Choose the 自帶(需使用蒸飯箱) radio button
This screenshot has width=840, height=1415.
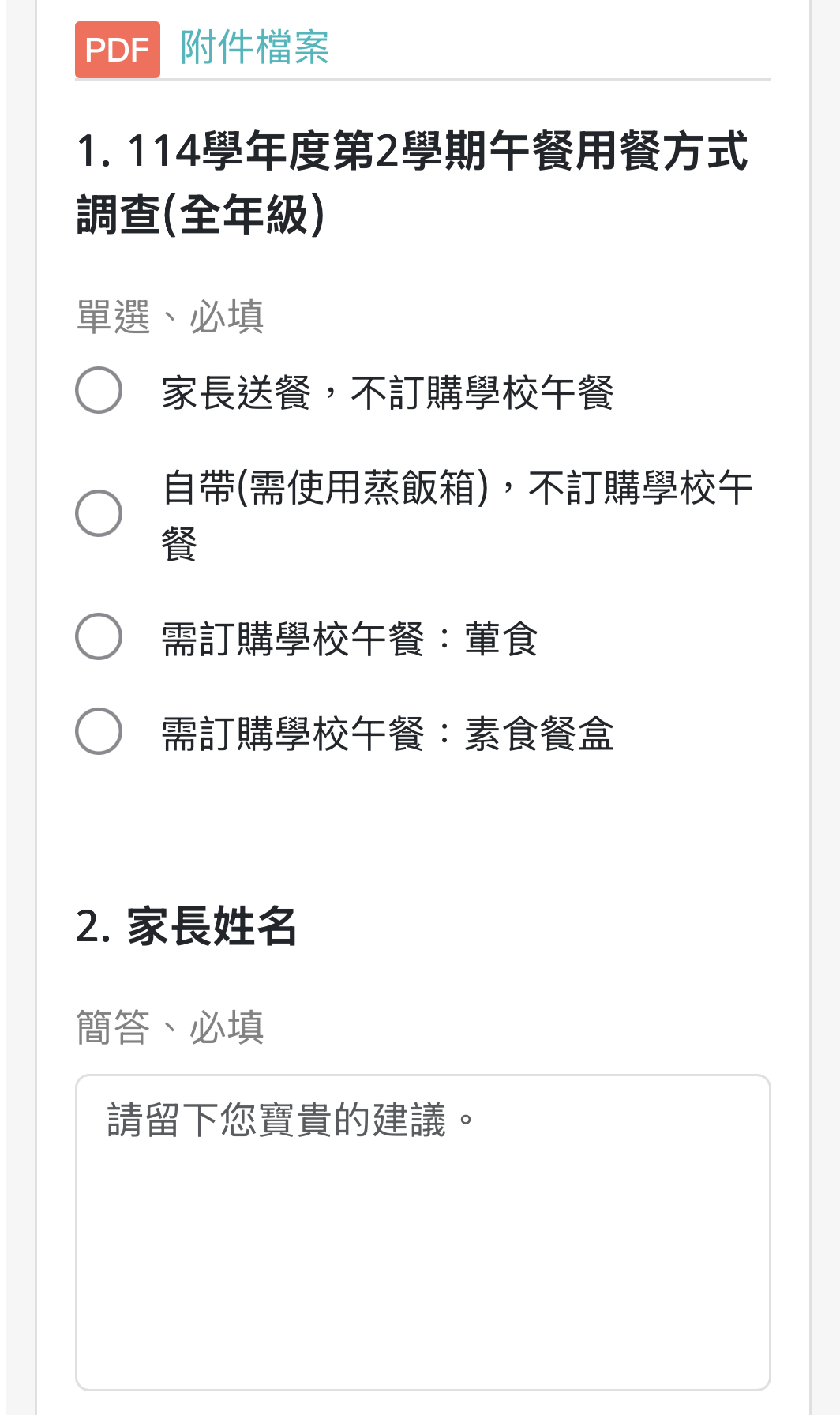click(x=99, y=513)
